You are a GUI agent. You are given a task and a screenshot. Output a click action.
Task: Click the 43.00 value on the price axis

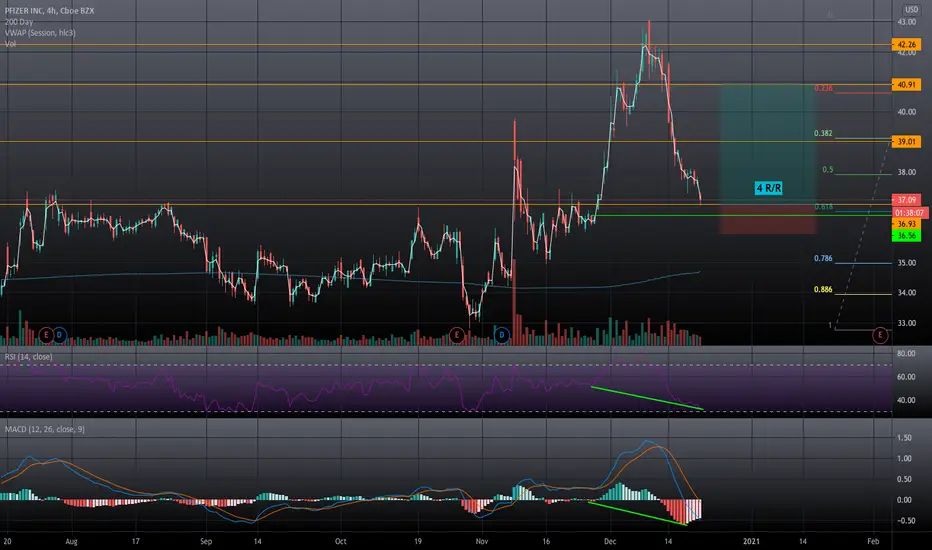tap(906, 22)
